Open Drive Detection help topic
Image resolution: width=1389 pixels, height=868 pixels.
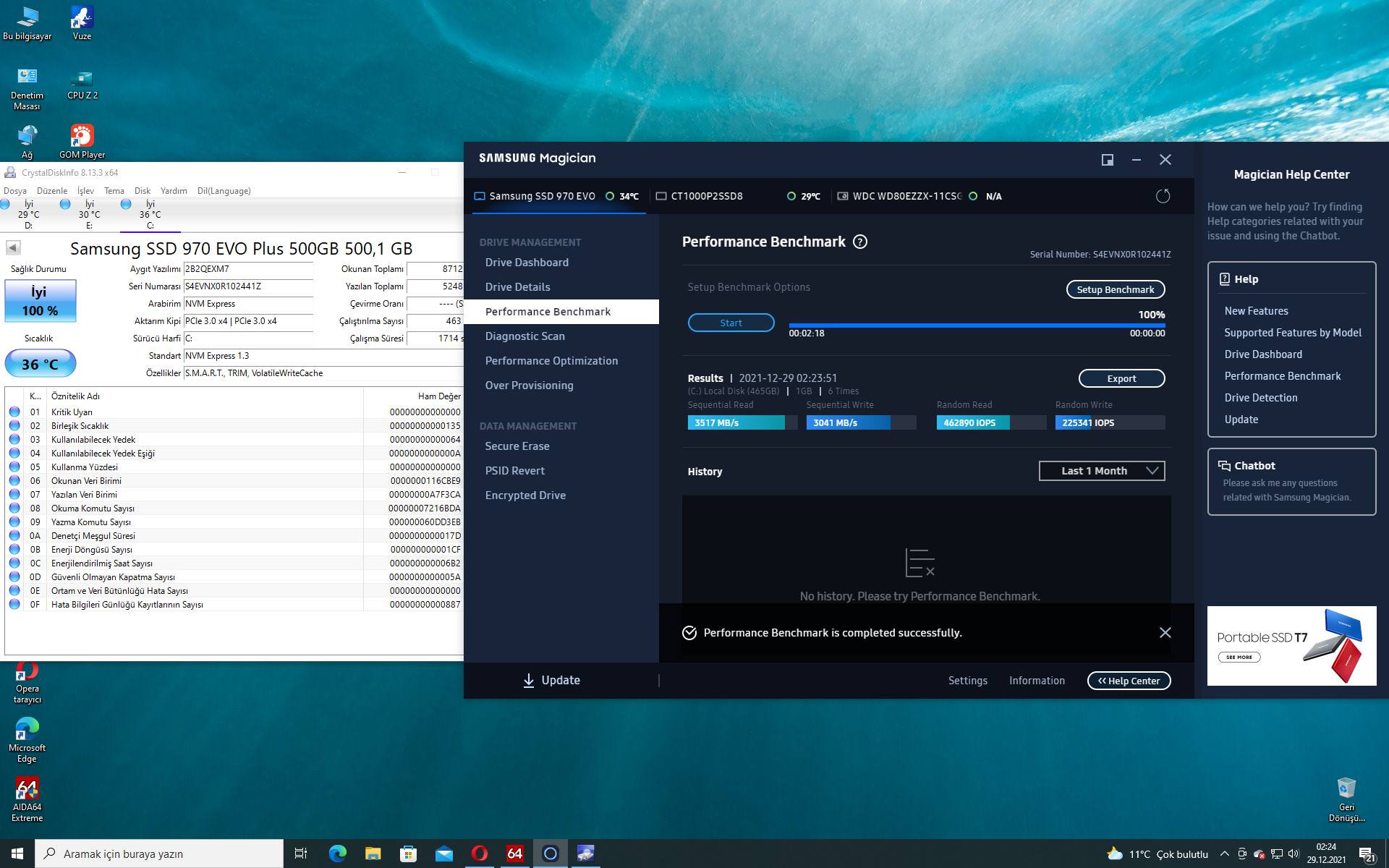coord(1261,398)
